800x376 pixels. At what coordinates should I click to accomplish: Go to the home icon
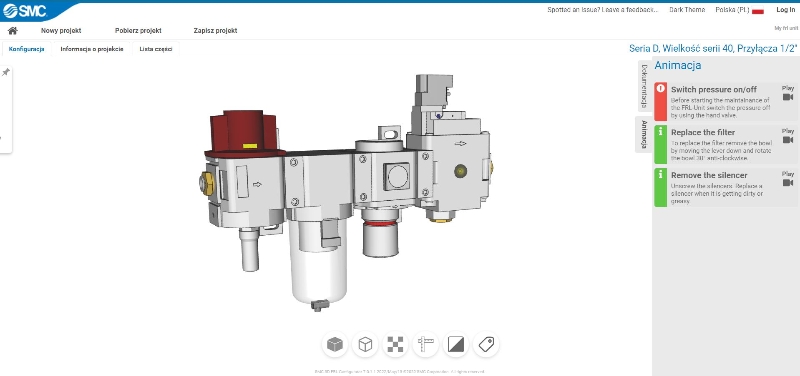13,31
